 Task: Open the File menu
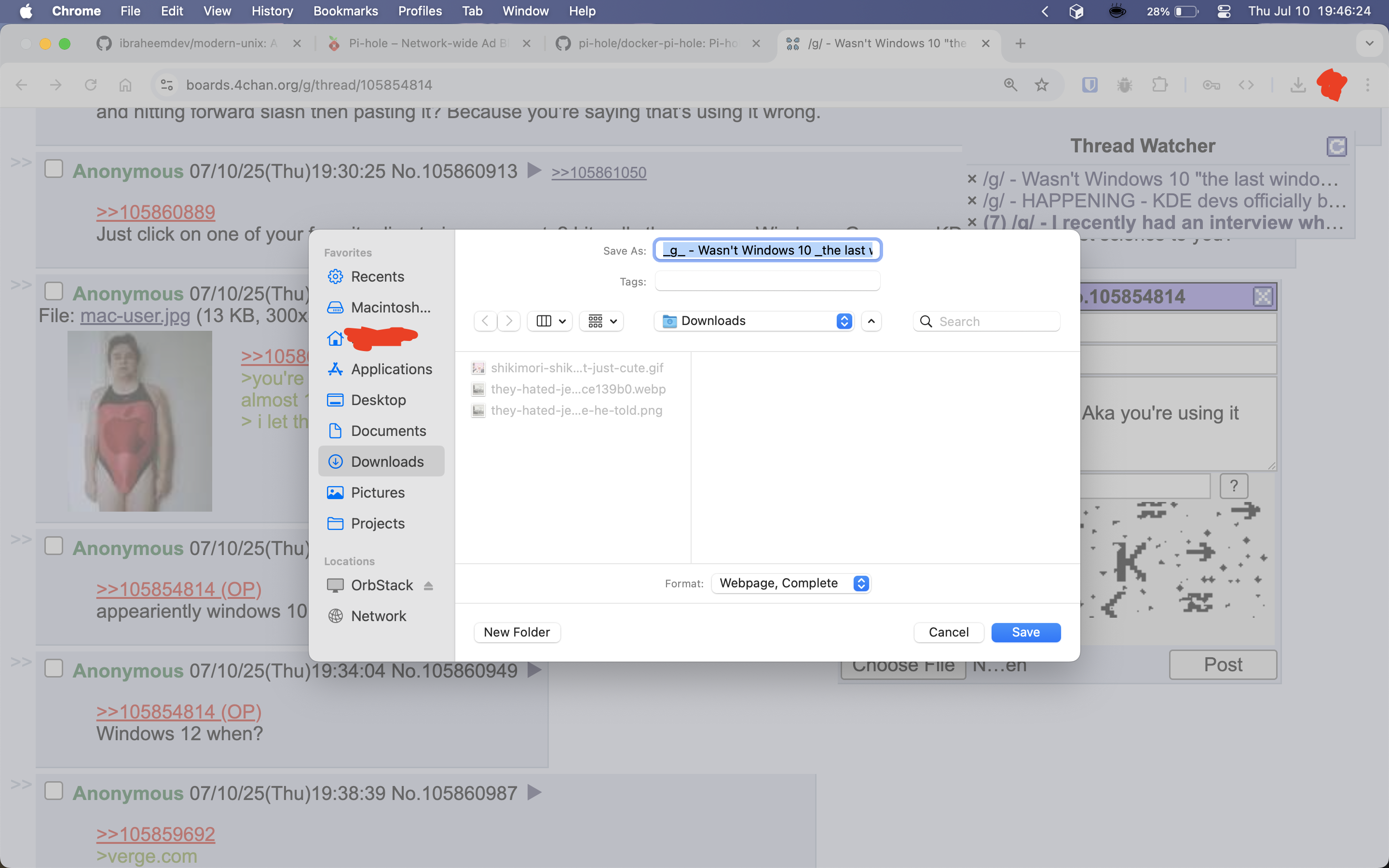tap(130, 11)
